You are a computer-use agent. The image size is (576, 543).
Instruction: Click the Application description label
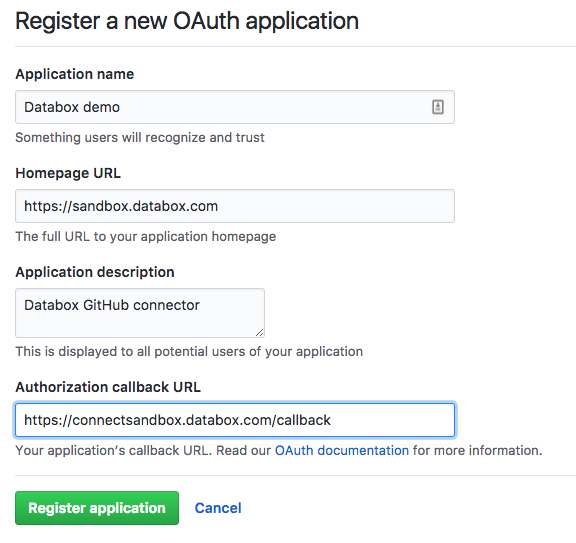pos(95,272)
